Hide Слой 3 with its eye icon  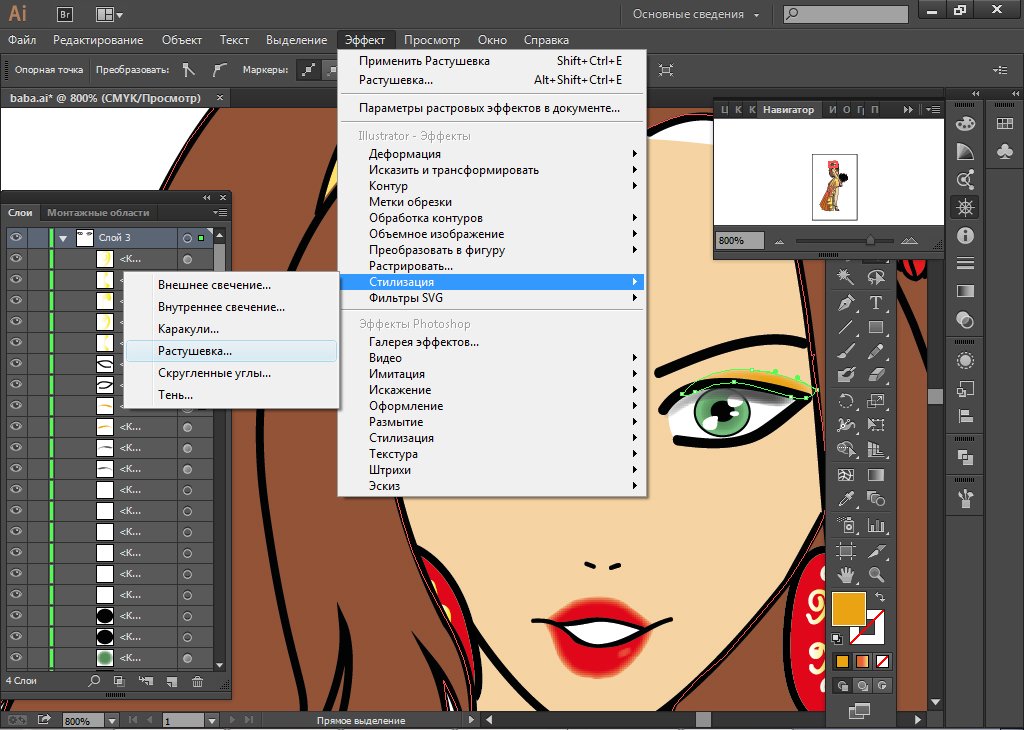[16, 238]
